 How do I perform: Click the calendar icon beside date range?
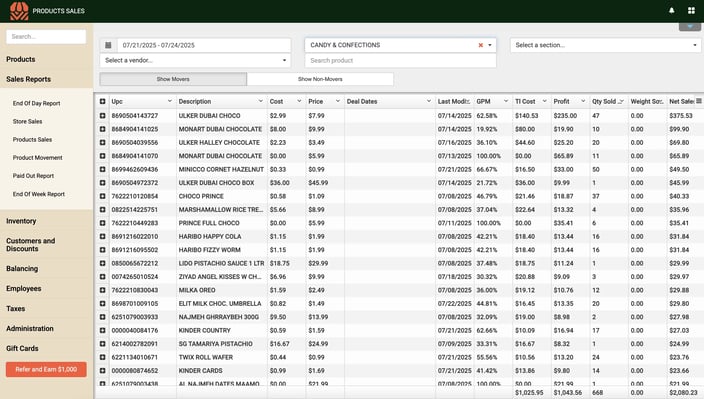(108, 45)
